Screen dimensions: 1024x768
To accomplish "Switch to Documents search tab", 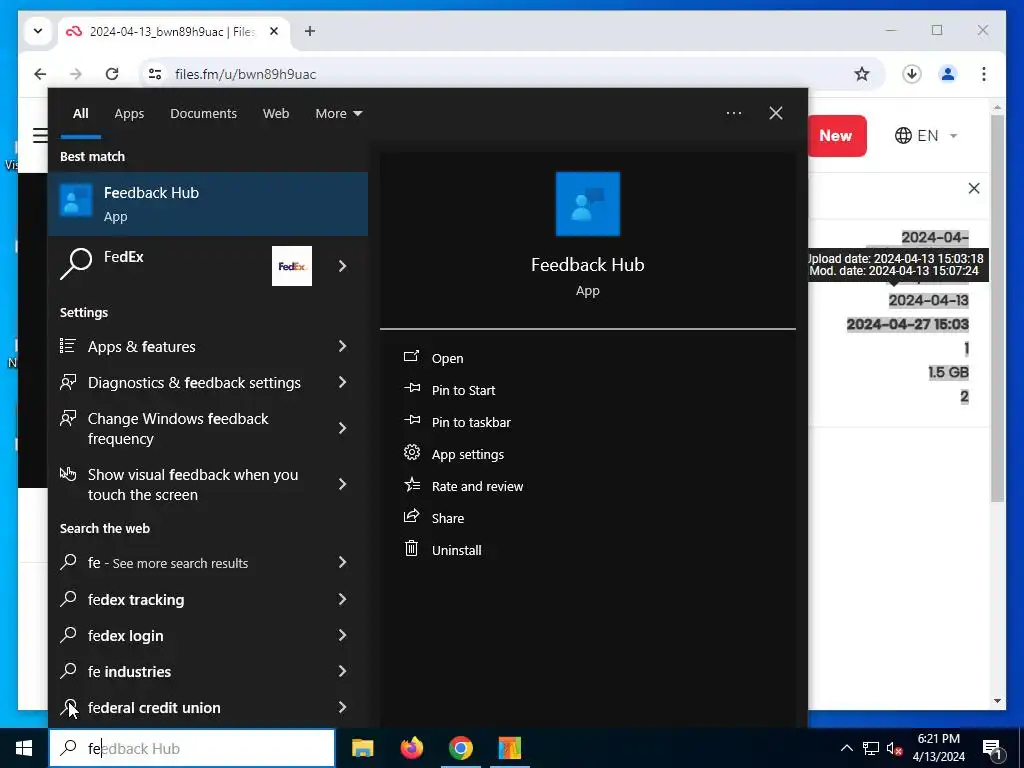I will (x=203, y=113).
